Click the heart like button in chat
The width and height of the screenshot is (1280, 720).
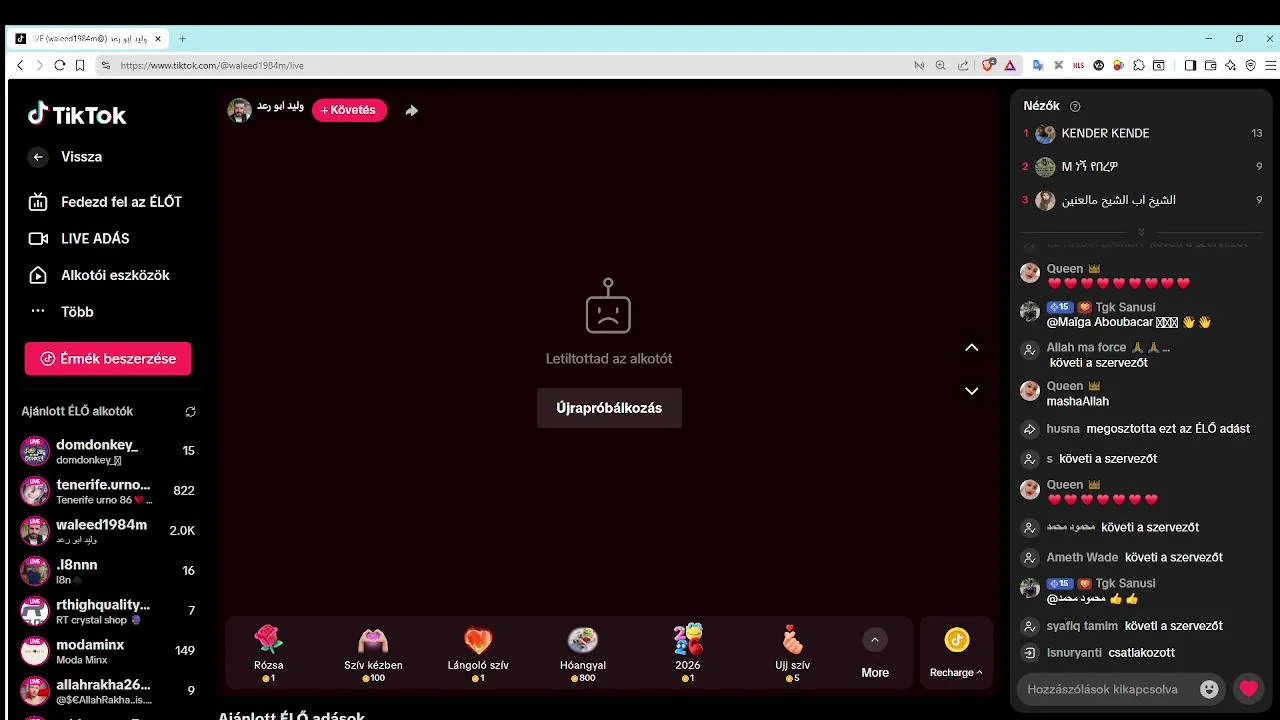pos(1248,689)
